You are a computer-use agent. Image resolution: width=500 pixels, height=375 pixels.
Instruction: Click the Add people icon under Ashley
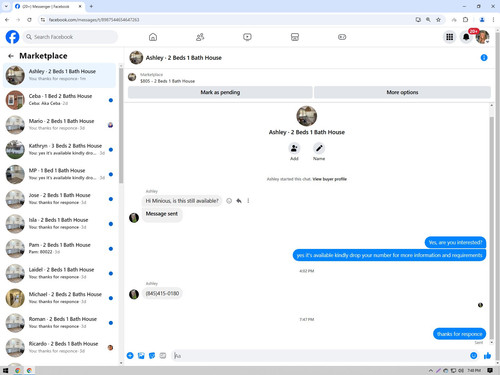pyautogui.click(x=294, y=148)
